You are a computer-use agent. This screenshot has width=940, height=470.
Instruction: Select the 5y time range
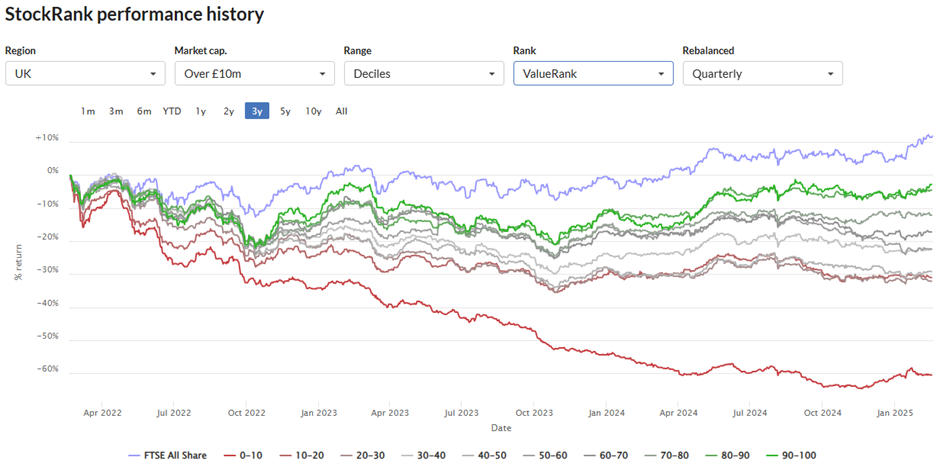pyautogui.click(x=285, y=111)
